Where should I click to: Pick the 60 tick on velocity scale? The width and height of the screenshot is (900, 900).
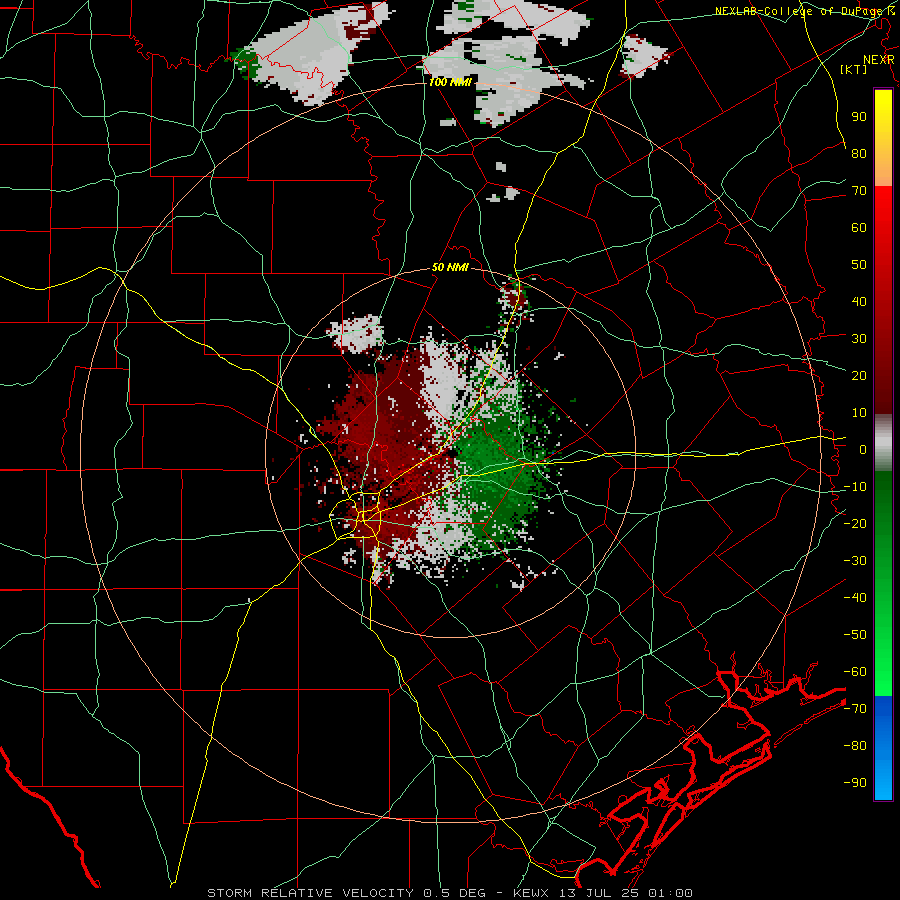click(x=859, y=227)
